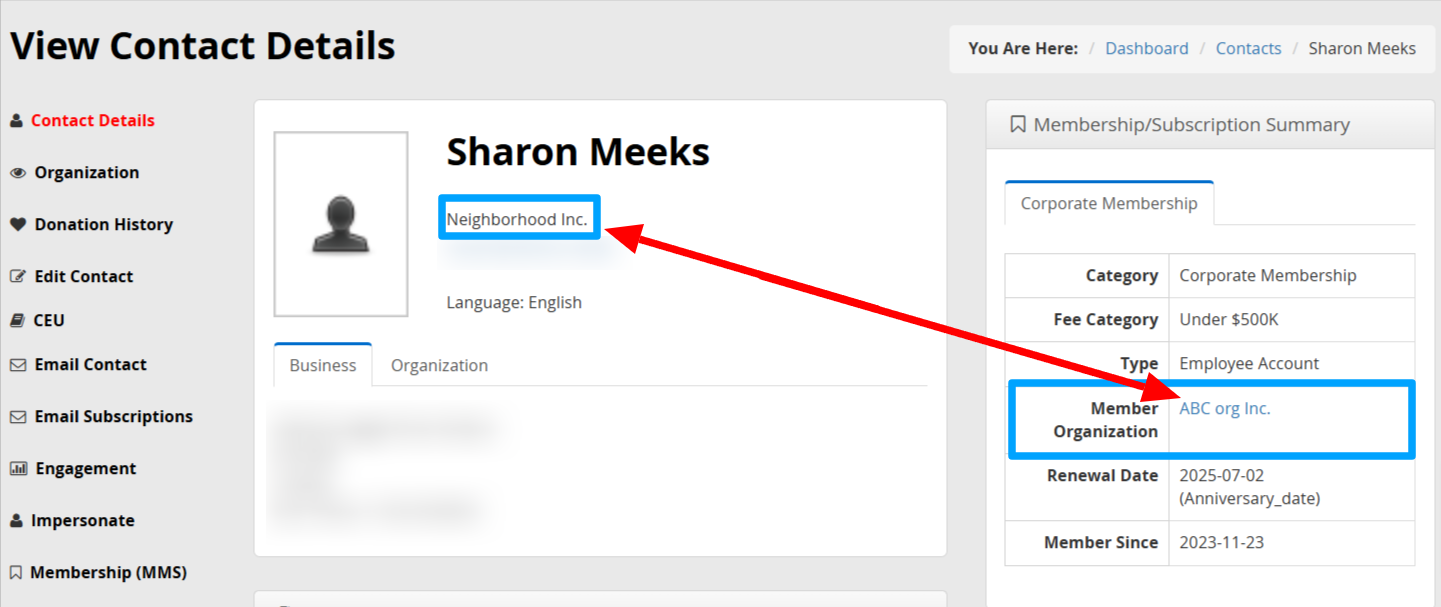Viewport: 1441px width, 607px height.
Task: Go to Dashboard in the breadcrumb
Action: 1146,48
